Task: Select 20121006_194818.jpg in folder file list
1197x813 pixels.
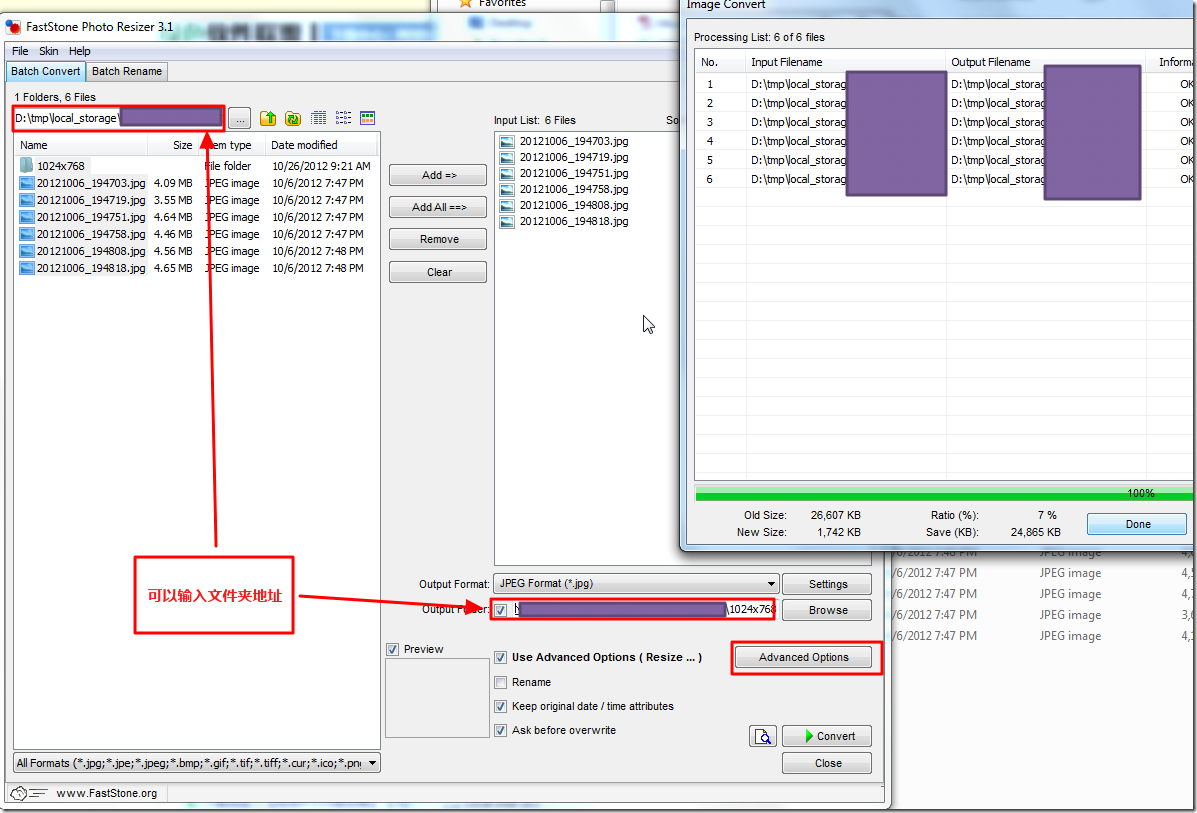Action: click(x=82, y=268)
